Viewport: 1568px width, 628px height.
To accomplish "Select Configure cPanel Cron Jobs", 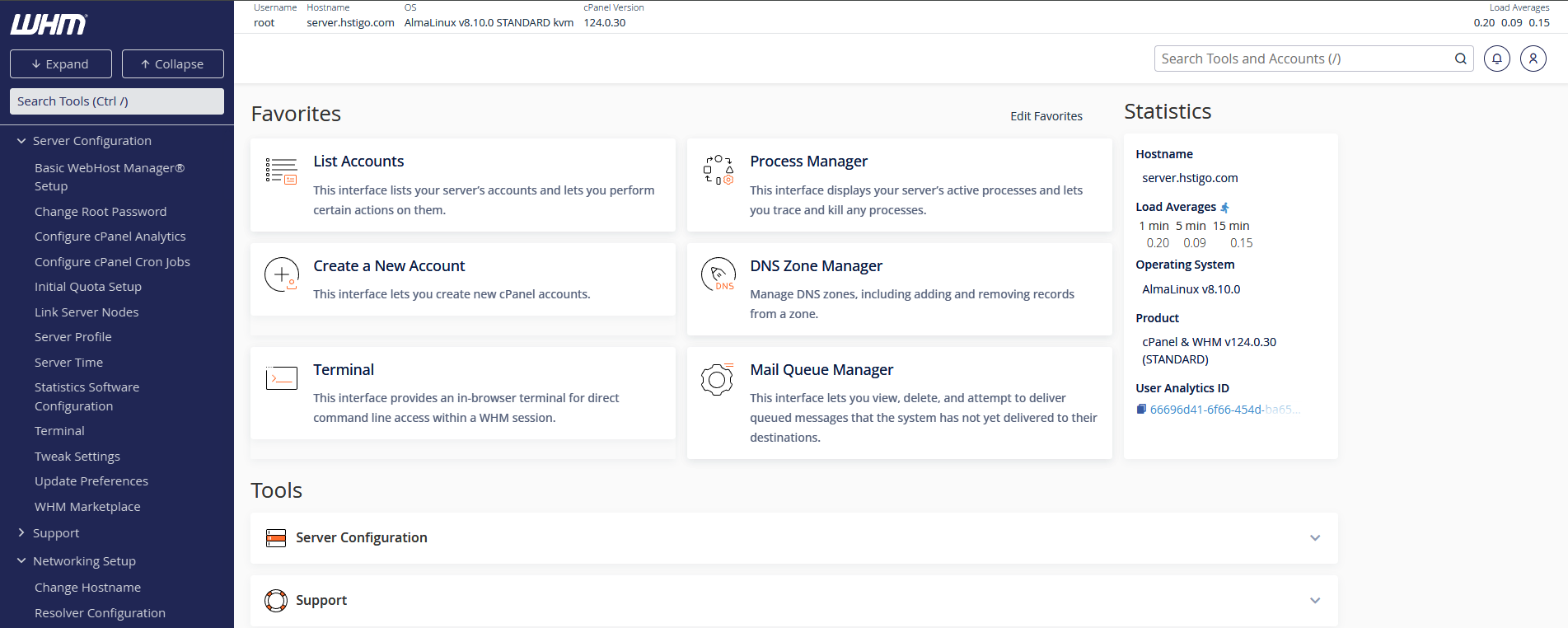I will [112, 262].
